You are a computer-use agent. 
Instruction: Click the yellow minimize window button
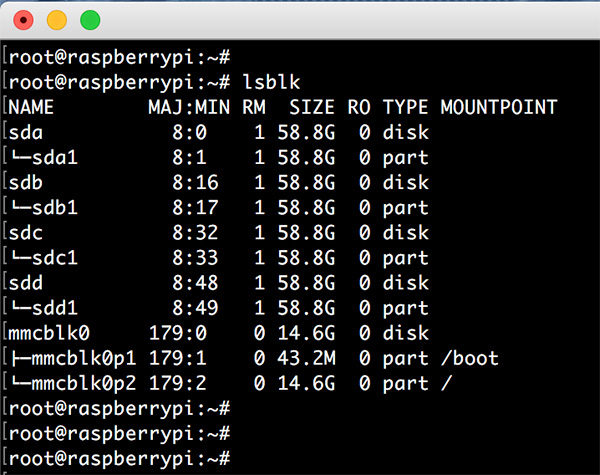[56, 19]
